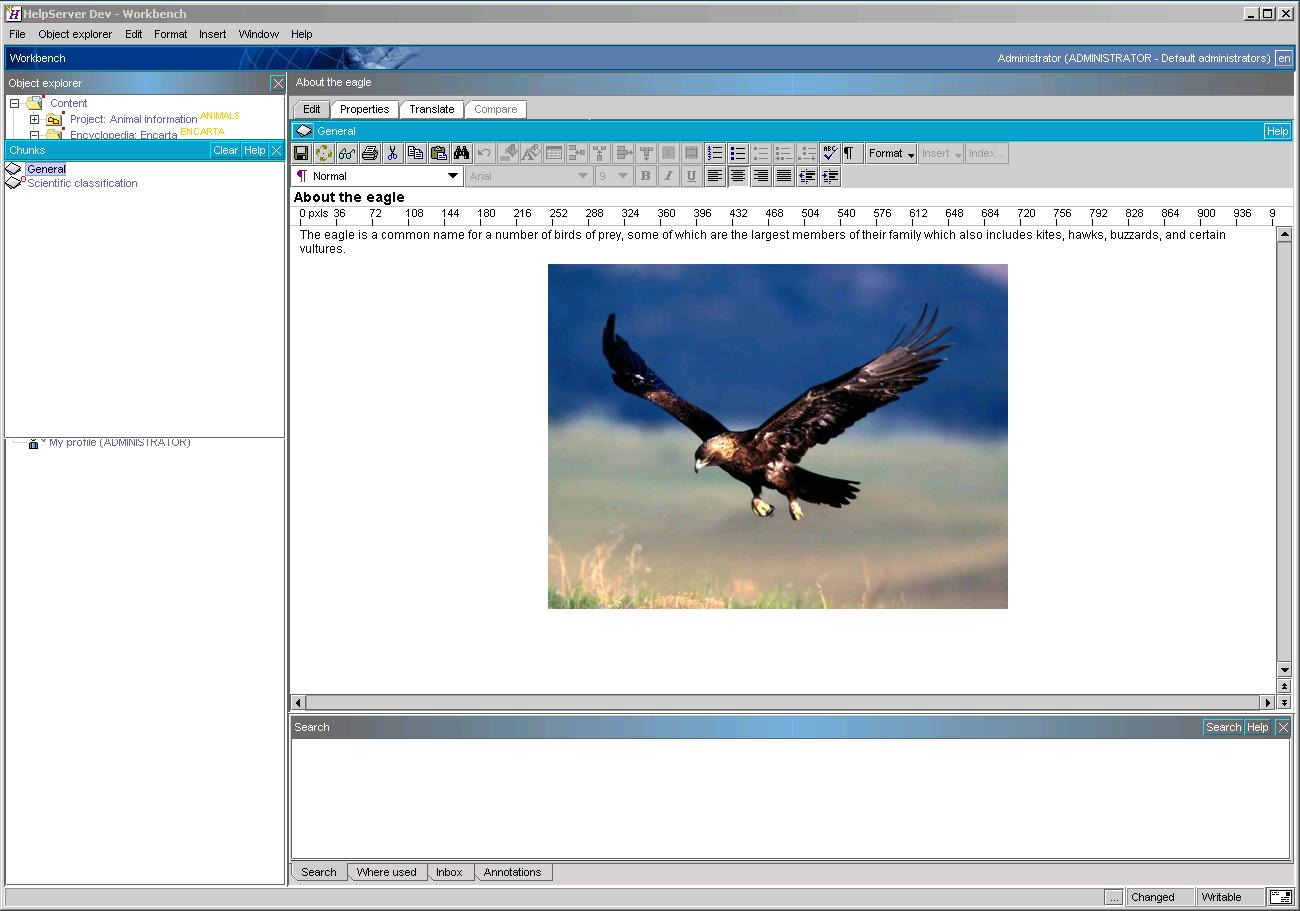Image resolution: width=1300 pixels, height=911 pixels.
Task: Click the refresh icon next to Save
Action: click(323, 152)
